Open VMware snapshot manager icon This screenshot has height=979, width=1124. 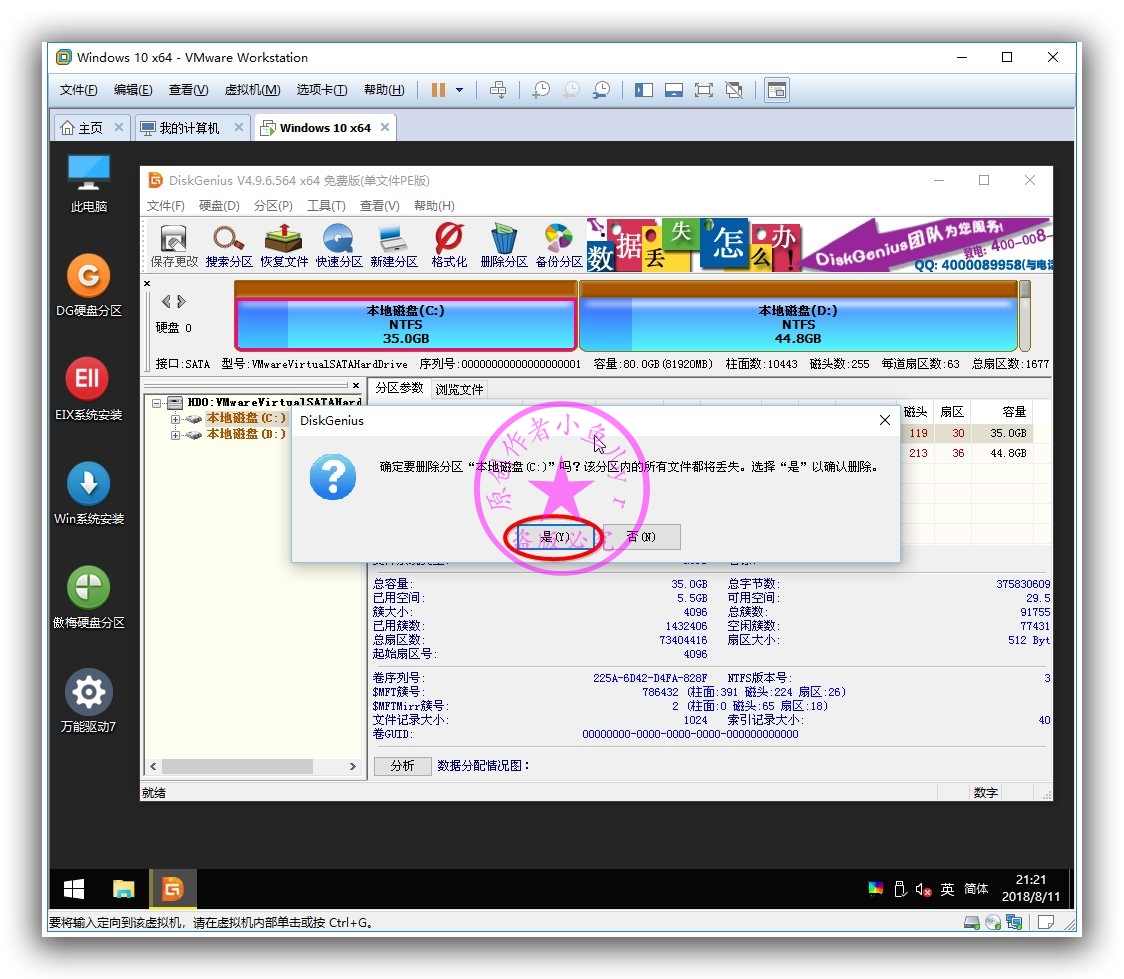pyautogui.click(x=601, y=90)
